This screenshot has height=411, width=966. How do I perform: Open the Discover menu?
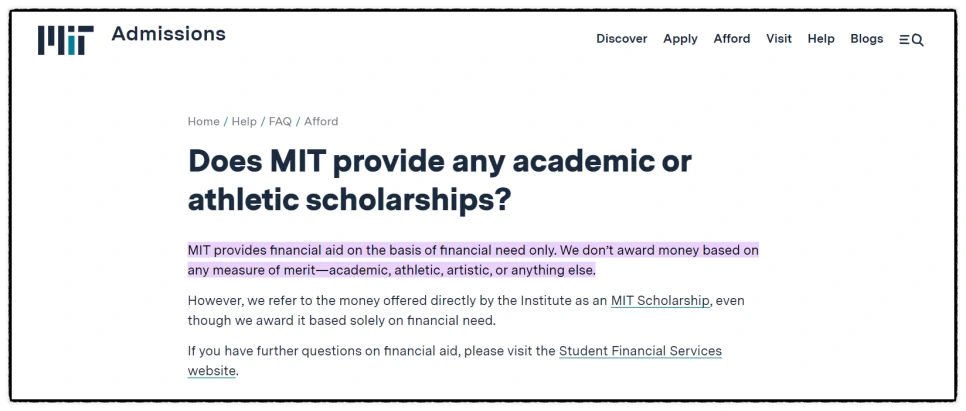[x=621, y=39]
